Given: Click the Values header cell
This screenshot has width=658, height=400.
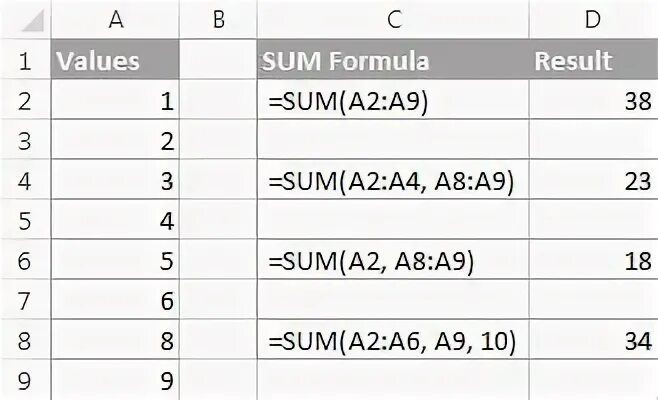Looking at the screenshot, I should point(115,59).
